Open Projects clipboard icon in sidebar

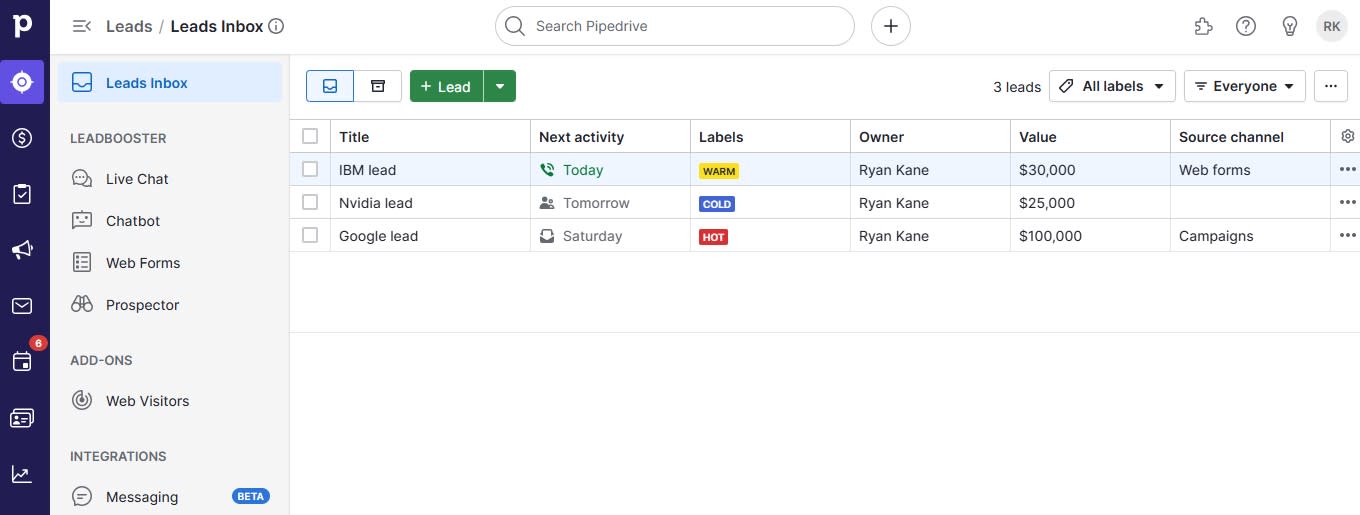coord(22,194)
